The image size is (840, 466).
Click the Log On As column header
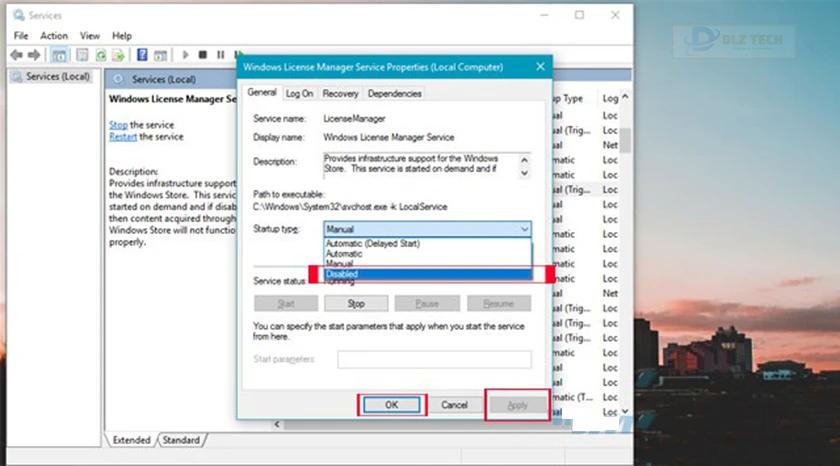tap(610, 98)
